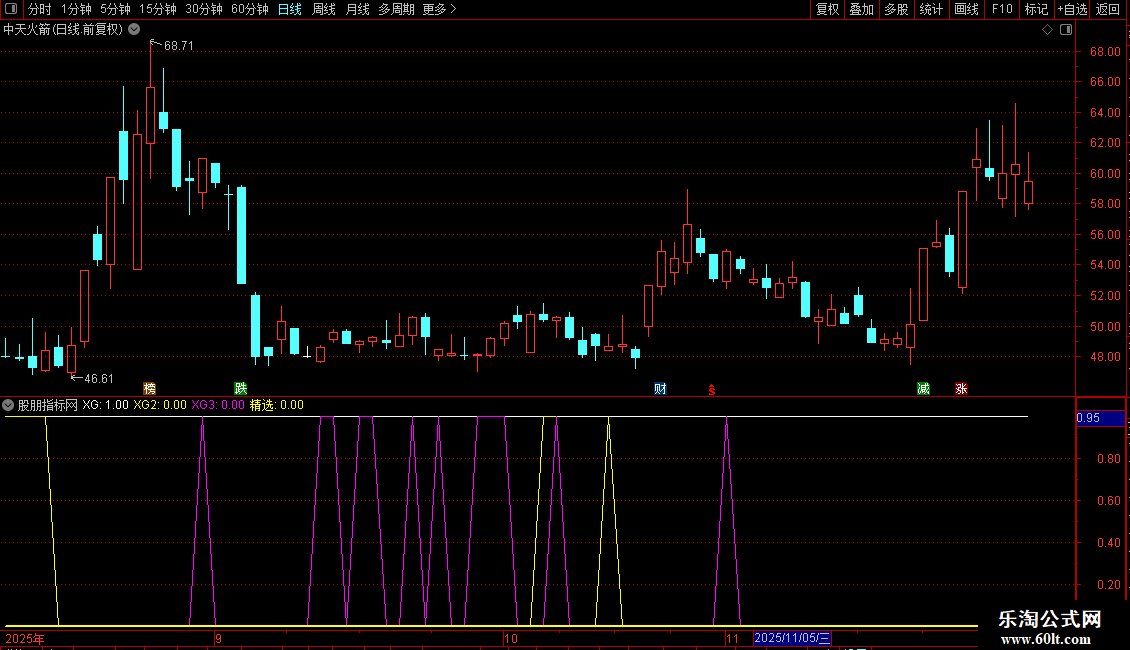
Task: Click the 复权 adjustment button
Action: coord(827,9)
